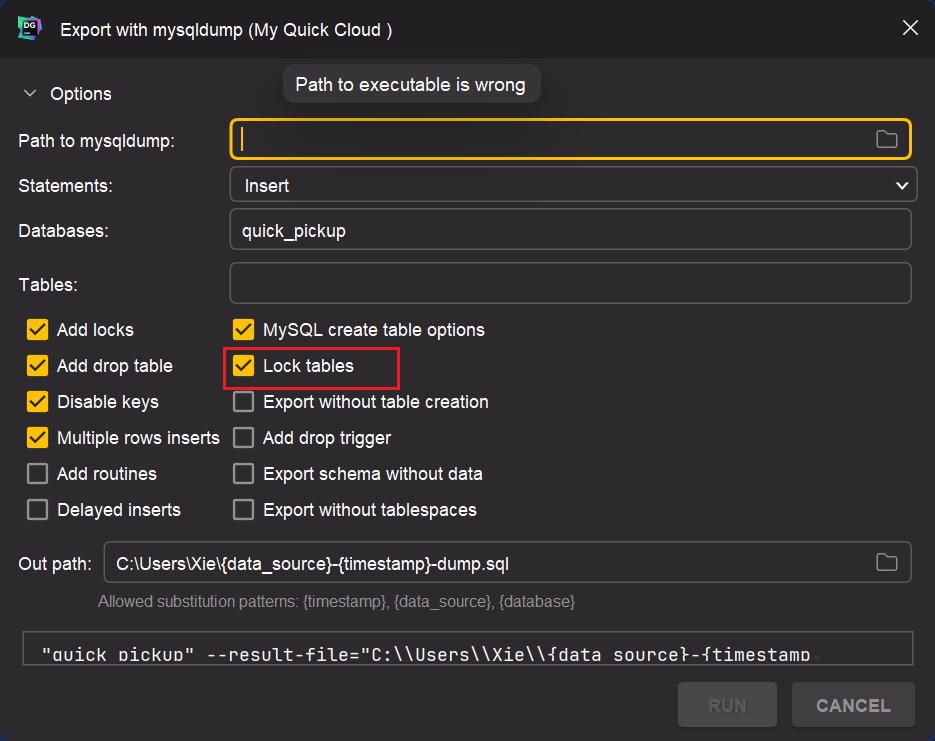Enable the Add routines checkbox
The image size is (935, 741).
pos(38,474)
